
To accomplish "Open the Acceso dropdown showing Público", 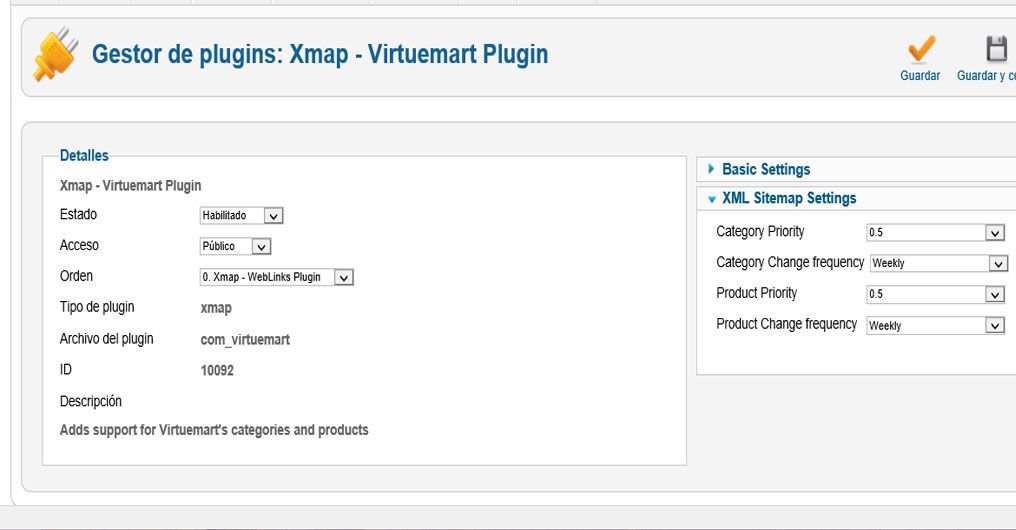I will coord(235,246).
